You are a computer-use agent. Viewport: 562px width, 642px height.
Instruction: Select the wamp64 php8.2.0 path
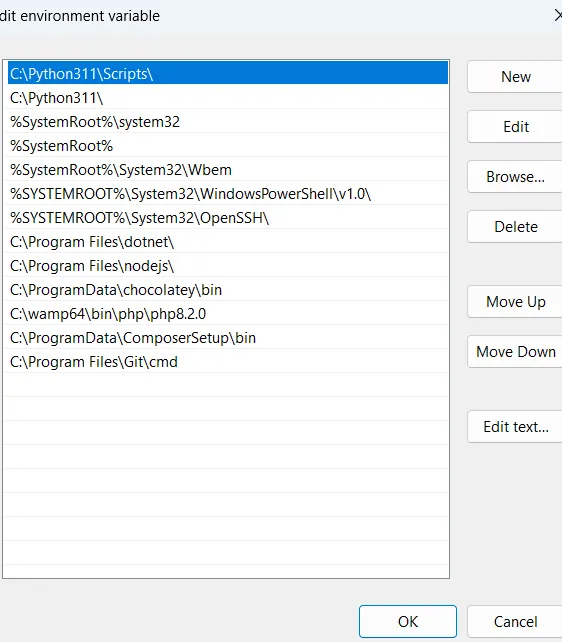coord(228,313)
